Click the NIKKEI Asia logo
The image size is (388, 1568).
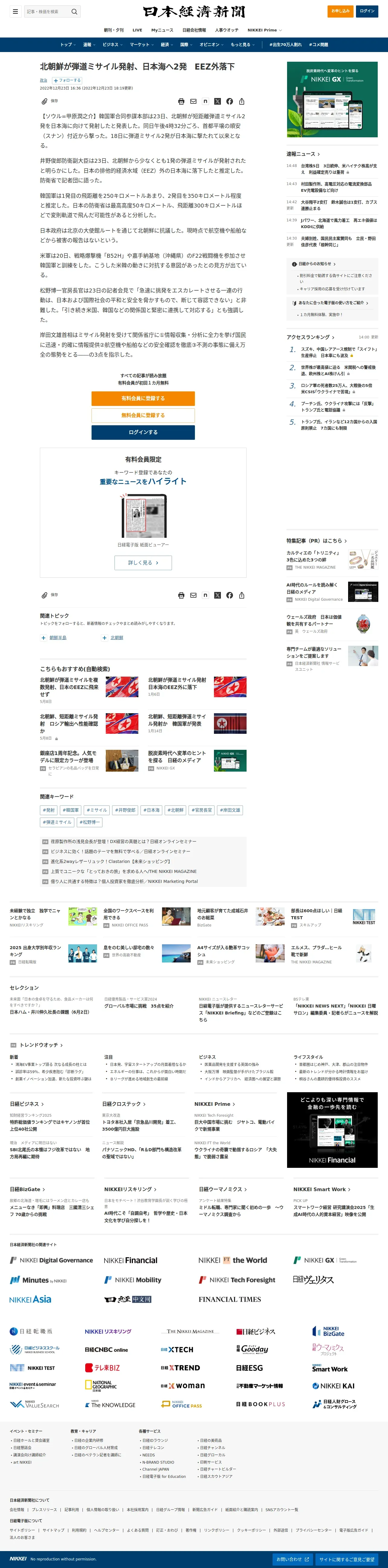[31, 1299]
